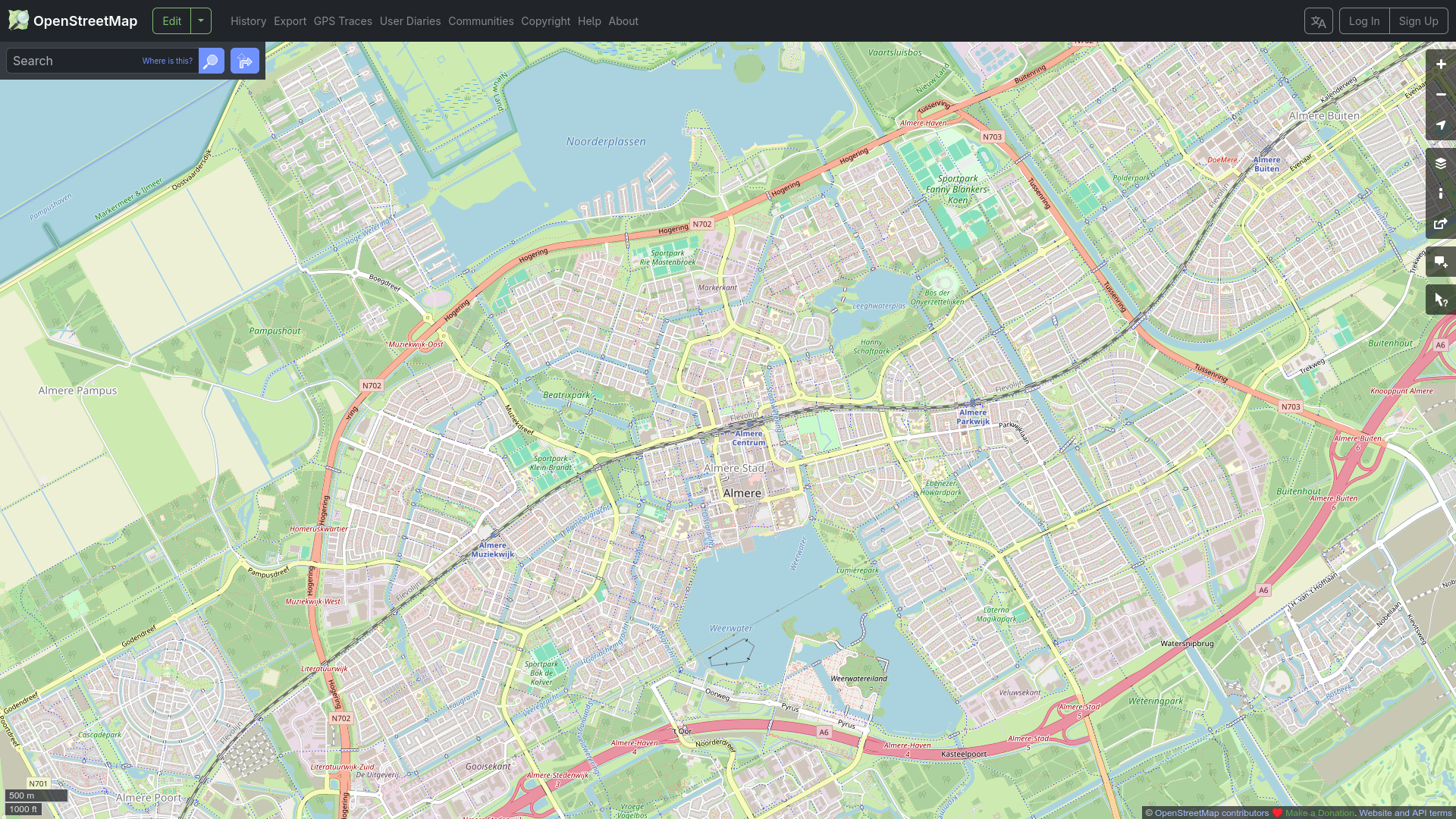Click the 'Almere Poort' label
This screenshot has width=1456, height=819.
(149, 798)
